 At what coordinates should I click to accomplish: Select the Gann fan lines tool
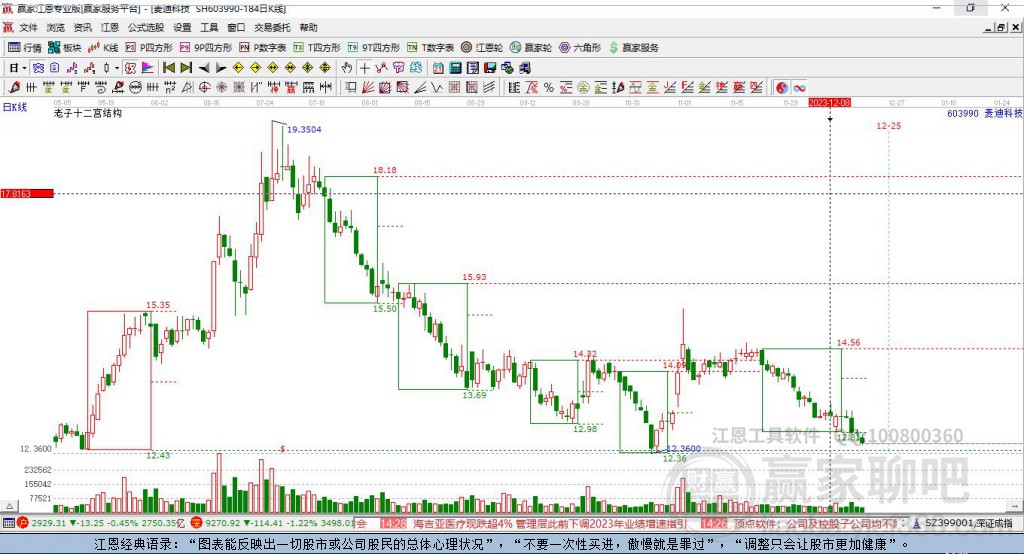pyautogui.click(x=368, y=88)
